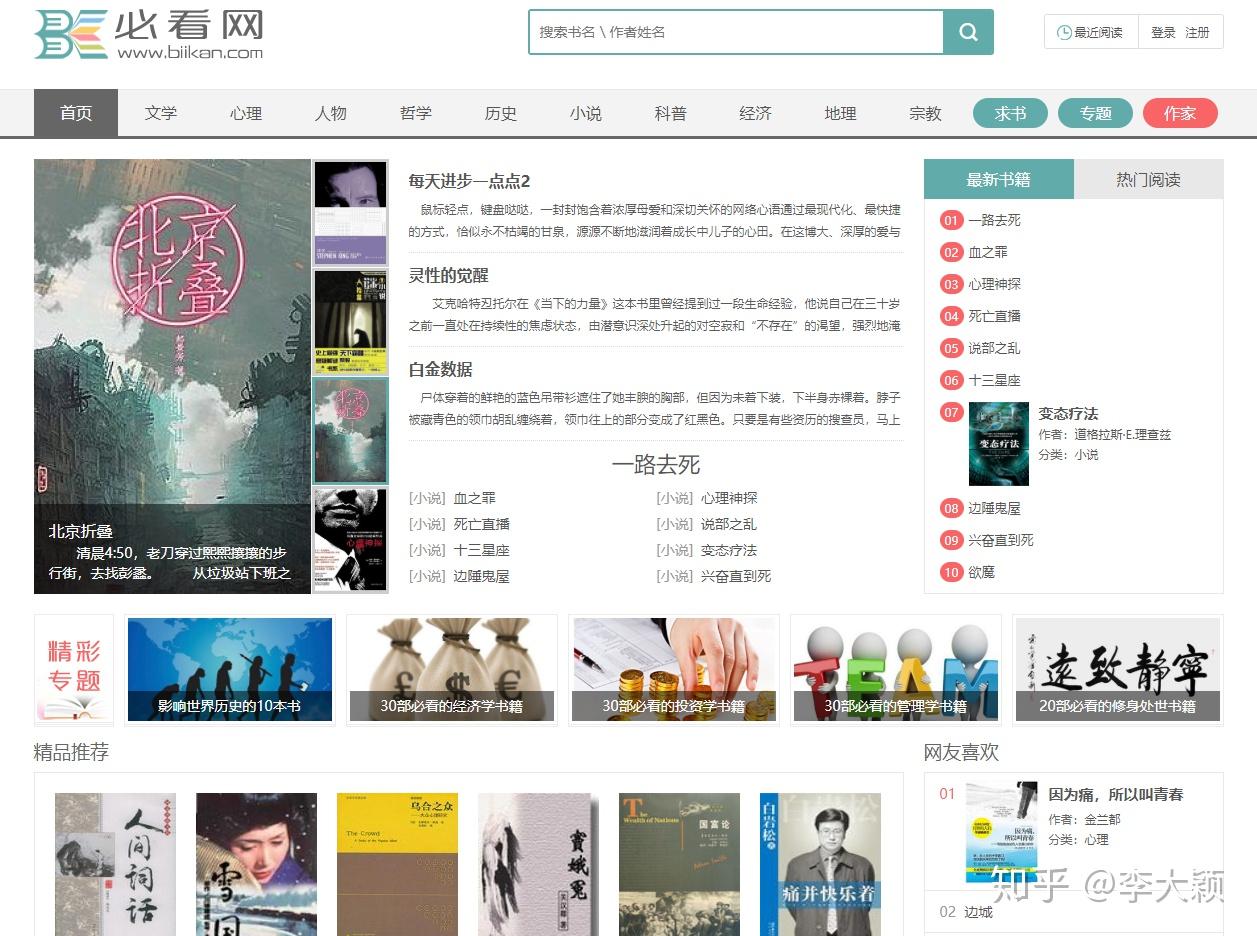This screenshot has width=1257, height=936.
Task: Open the 人物 category
Action: 330,113
